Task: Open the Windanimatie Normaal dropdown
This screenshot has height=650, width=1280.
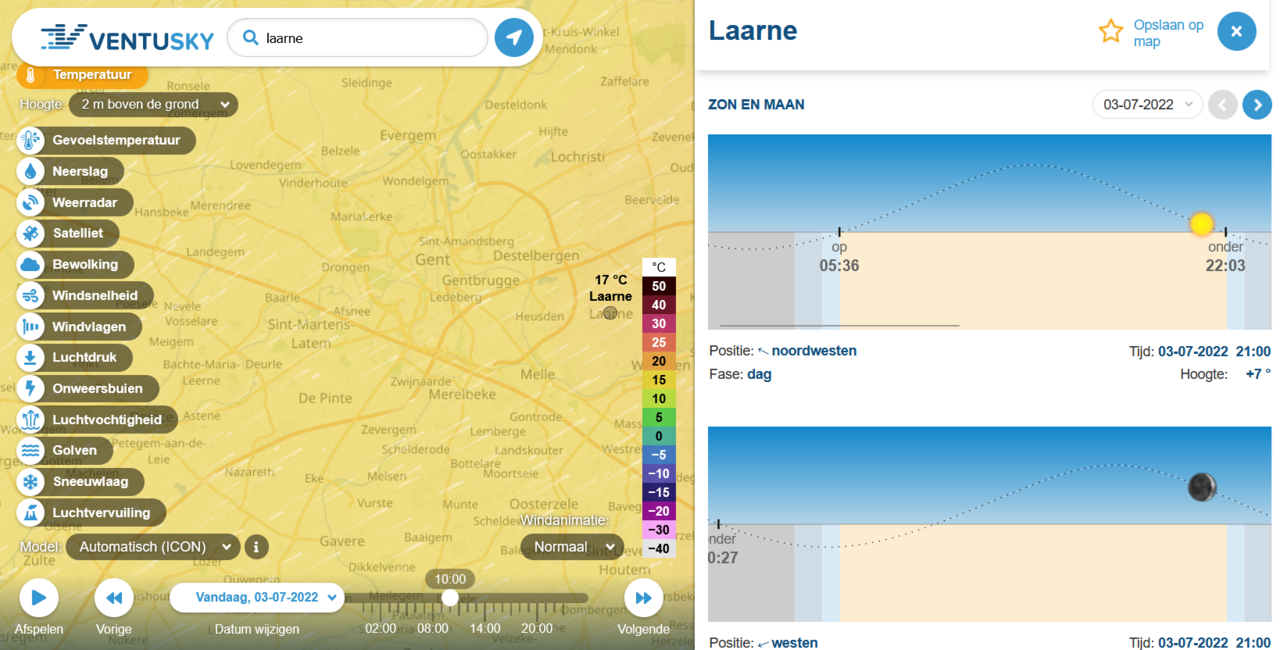Action: [x=571, y=547]
